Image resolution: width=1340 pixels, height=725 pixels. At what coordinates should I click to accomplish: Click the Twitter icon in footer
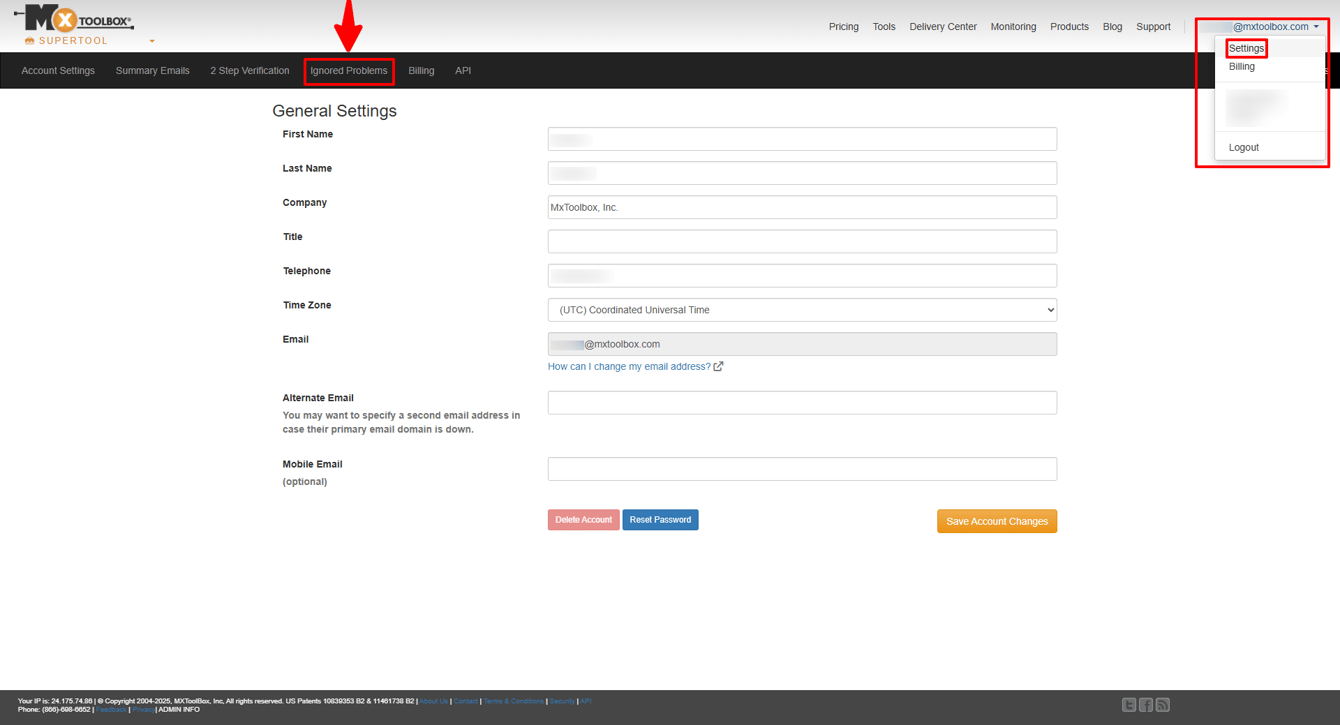(1128, 705)
